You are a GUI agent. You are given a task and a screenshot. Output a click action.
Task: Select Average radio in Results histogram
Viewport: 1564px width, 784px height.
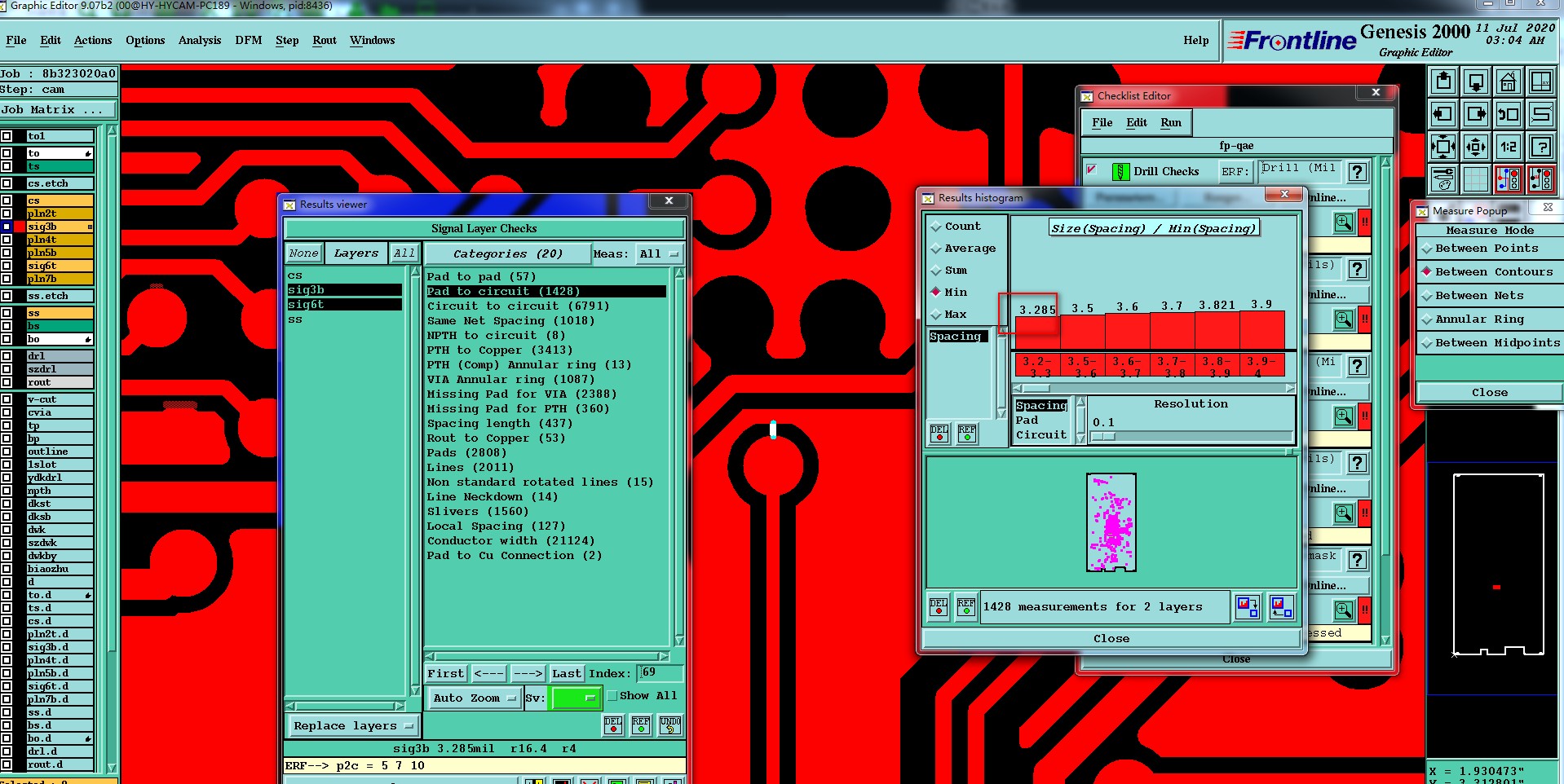point(936,249)
